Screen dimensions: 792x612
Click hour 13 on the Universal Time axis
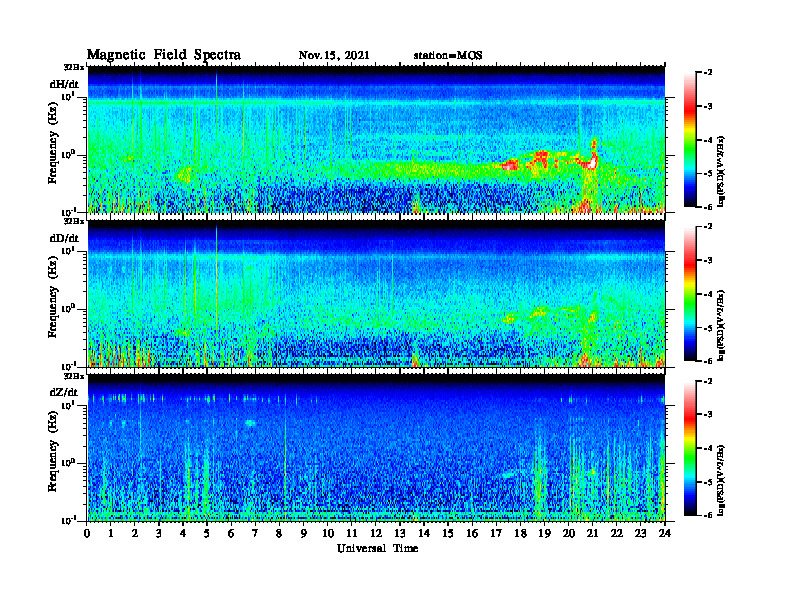pos(400,534)
